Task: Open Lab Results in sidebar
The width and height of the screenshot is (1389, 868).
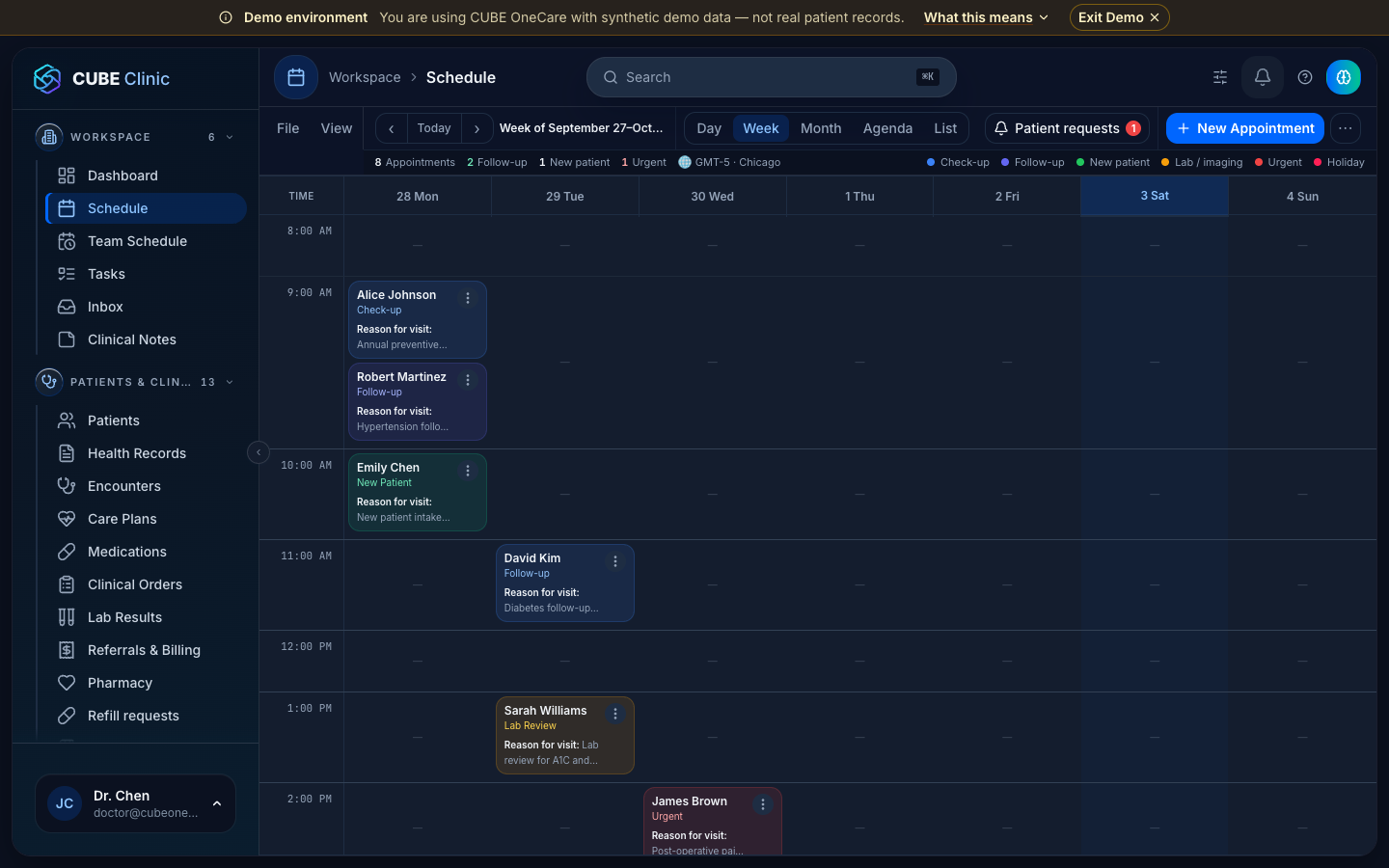Action: (146, 617)
